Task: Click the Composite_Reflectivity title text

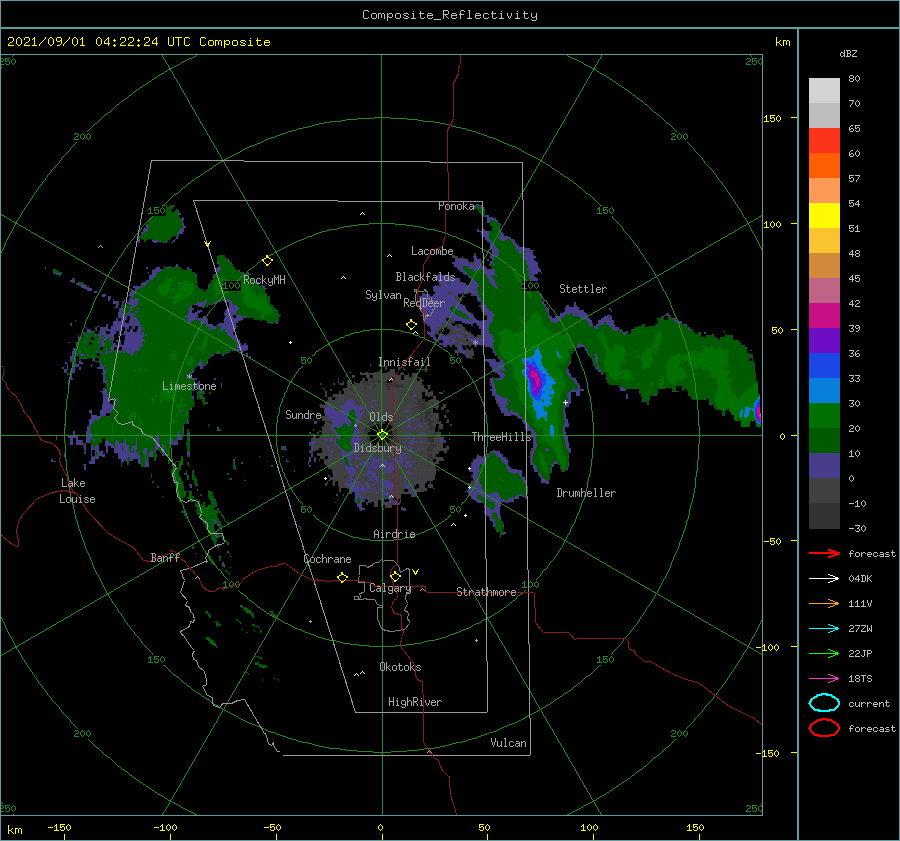Action: click(x=450, y=15)
